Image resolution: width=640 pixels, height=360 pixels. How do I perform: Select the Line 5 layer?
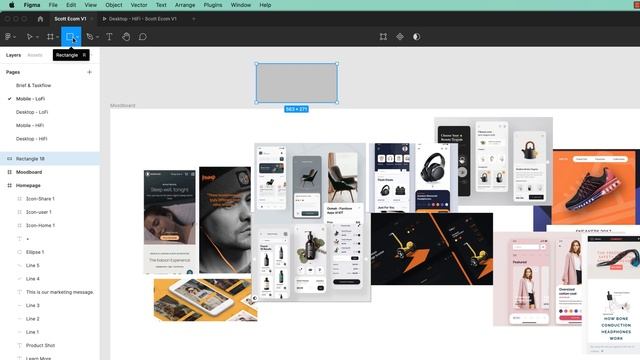click(x=50, y=265)
